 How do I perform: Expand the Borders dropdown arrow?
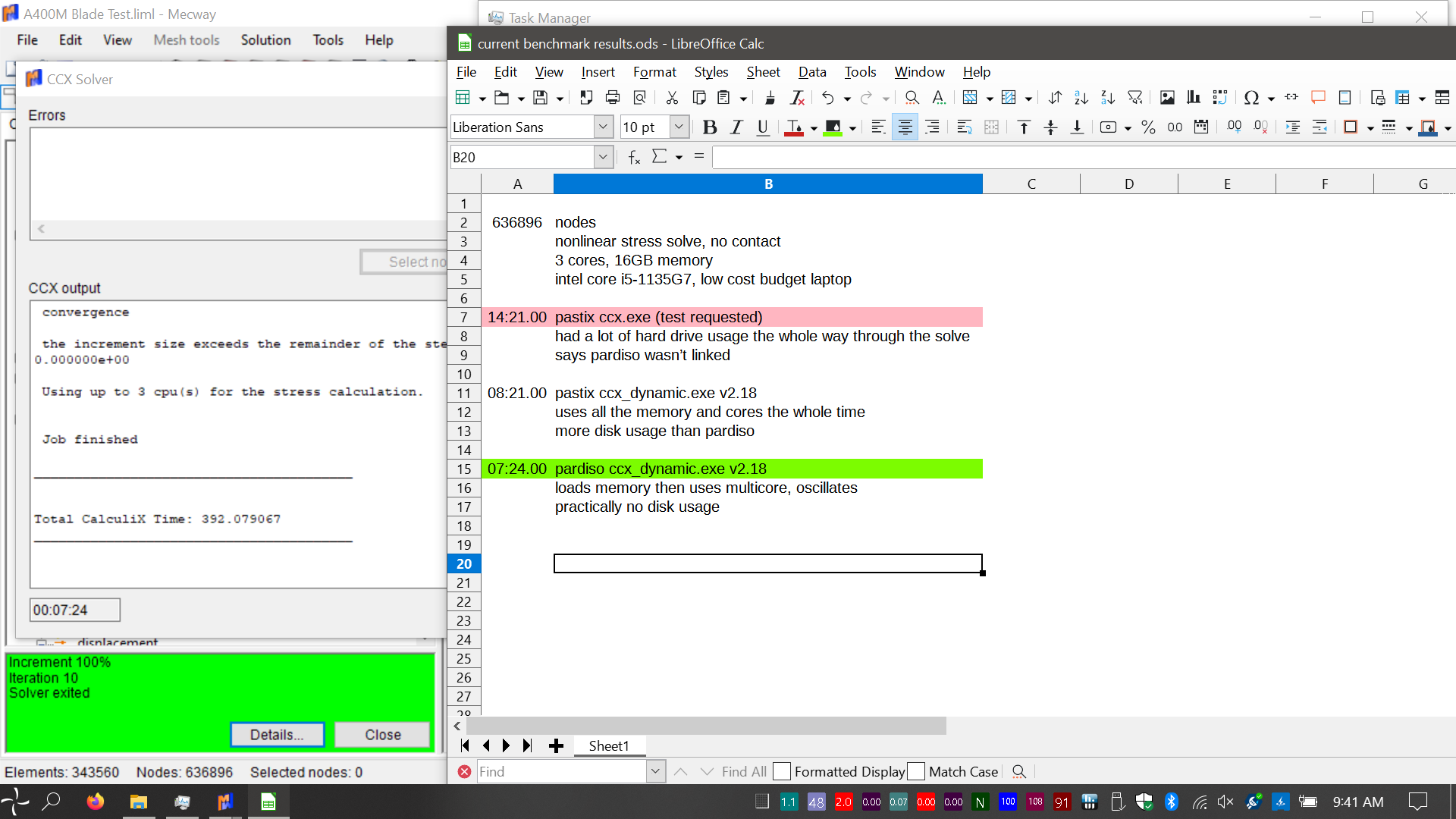click(1370, 128)
